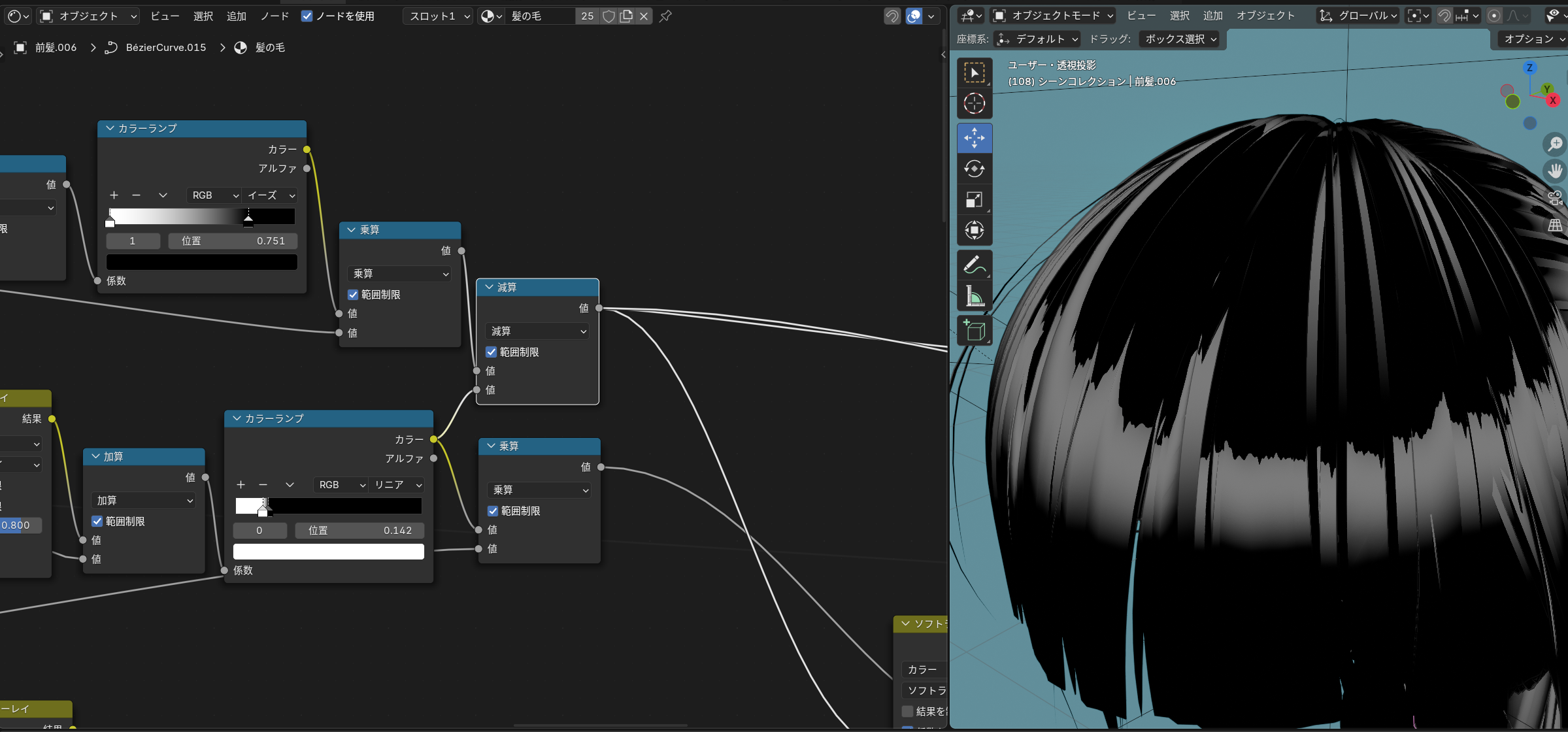Open the 3D viewport's オブジェクト menu
Viewport: 1568px width, 732px height.
tap(1265, 16)
